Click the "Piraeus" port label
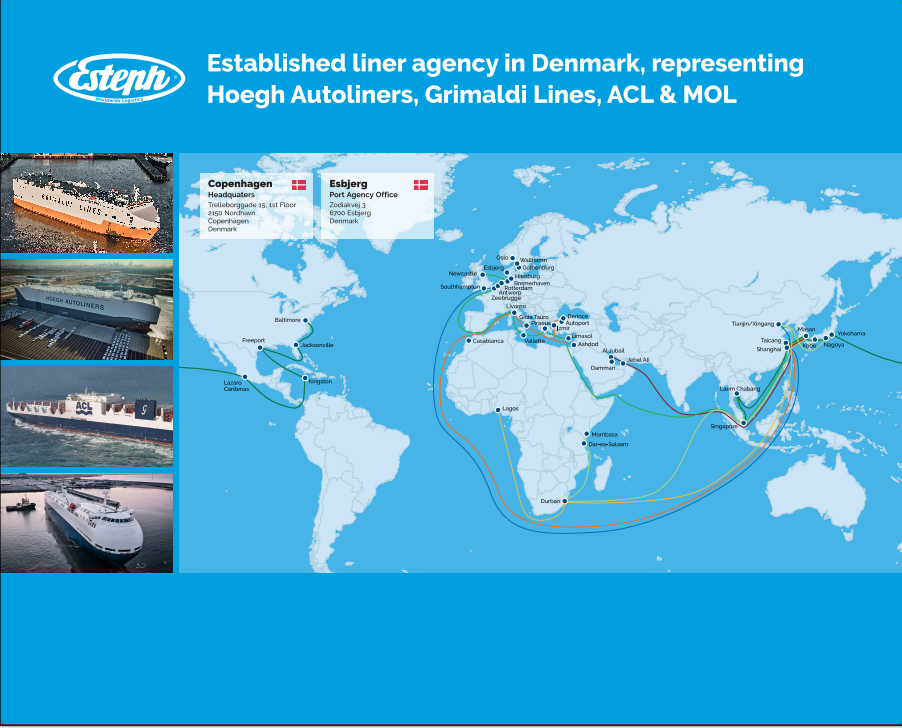 click(541, 324)
